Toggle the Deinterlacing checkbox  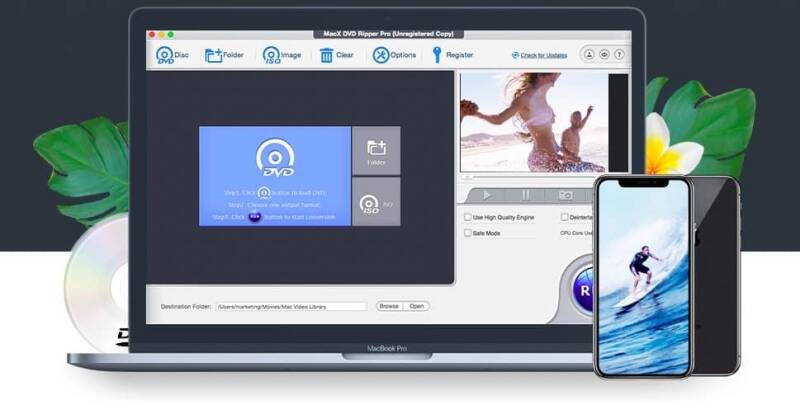(564, 217)
